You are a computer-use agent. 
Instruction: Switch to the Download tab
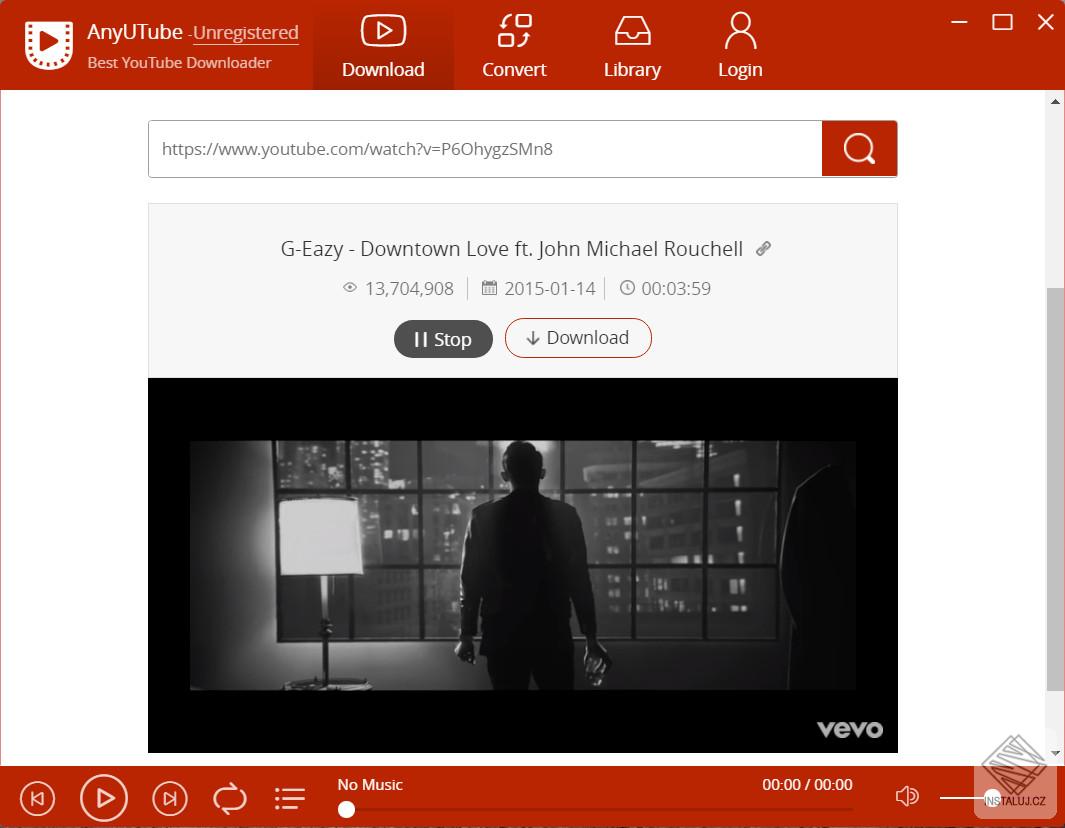(x=383, y=45)
